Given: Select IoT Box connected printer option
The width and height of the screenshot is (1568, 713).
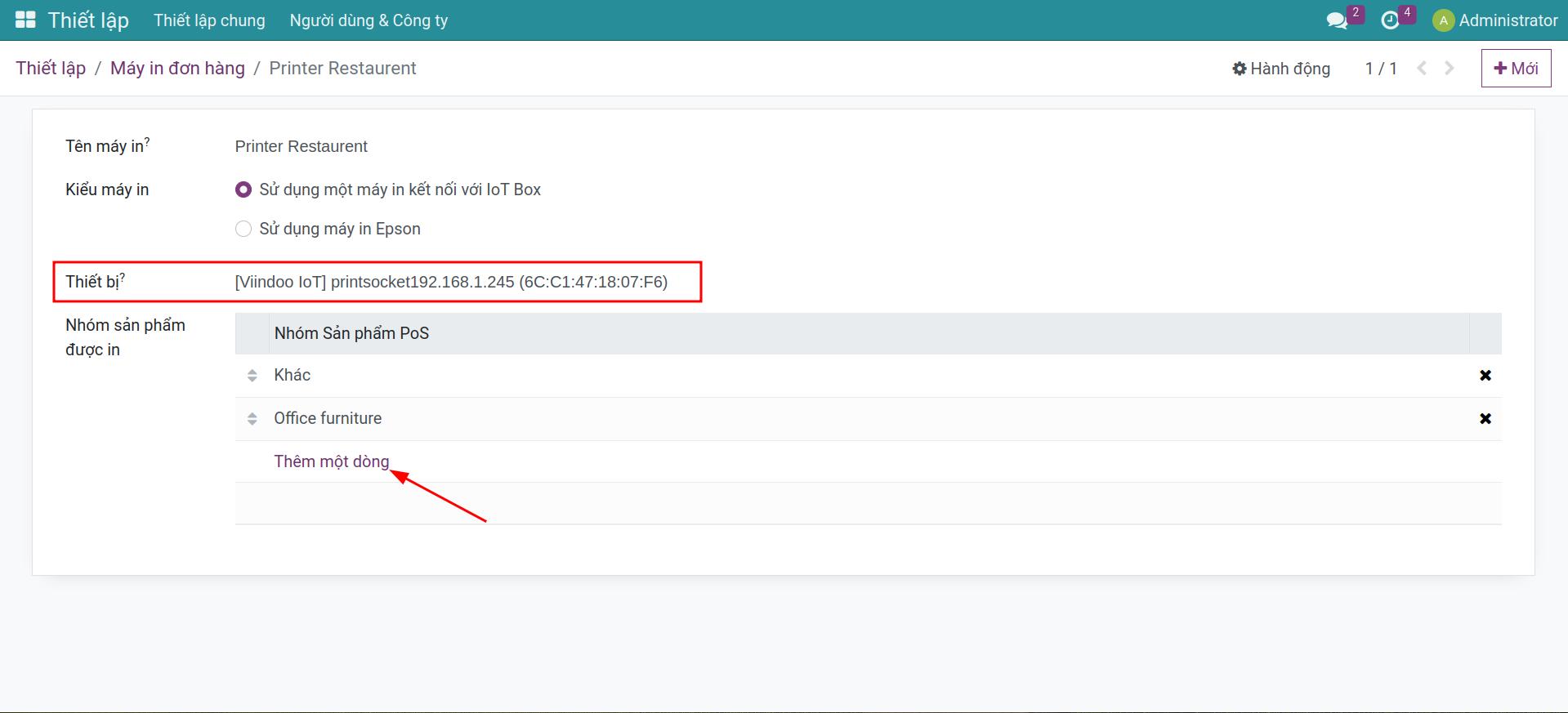Looking at the screenshot, I should click(243, 189).
